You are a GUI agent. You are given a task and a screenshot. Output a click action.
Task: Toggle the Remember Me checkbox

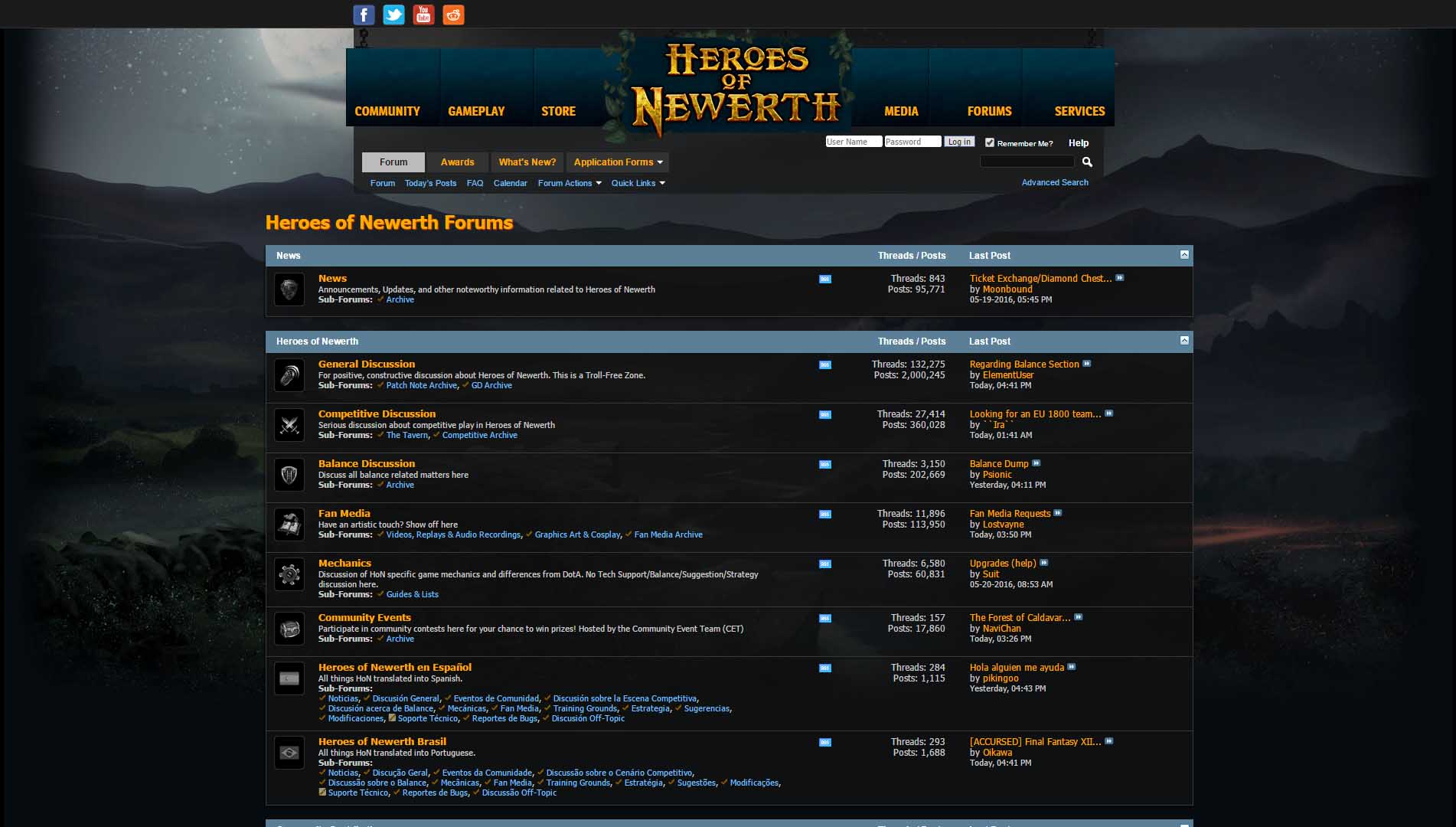[x=989, y=142]
